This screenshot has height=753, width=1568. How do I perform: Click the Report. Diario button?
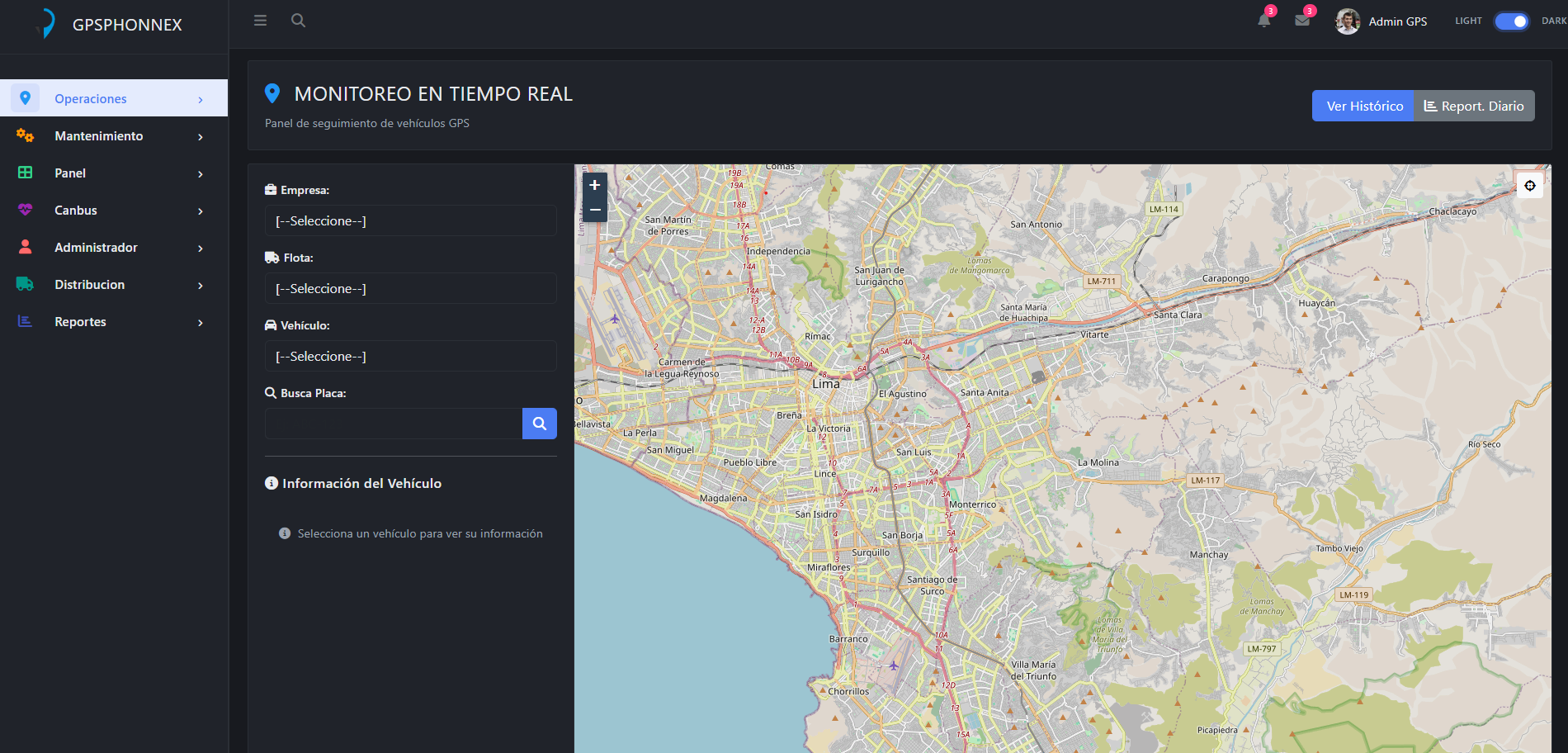click(x=1474, y=107)
